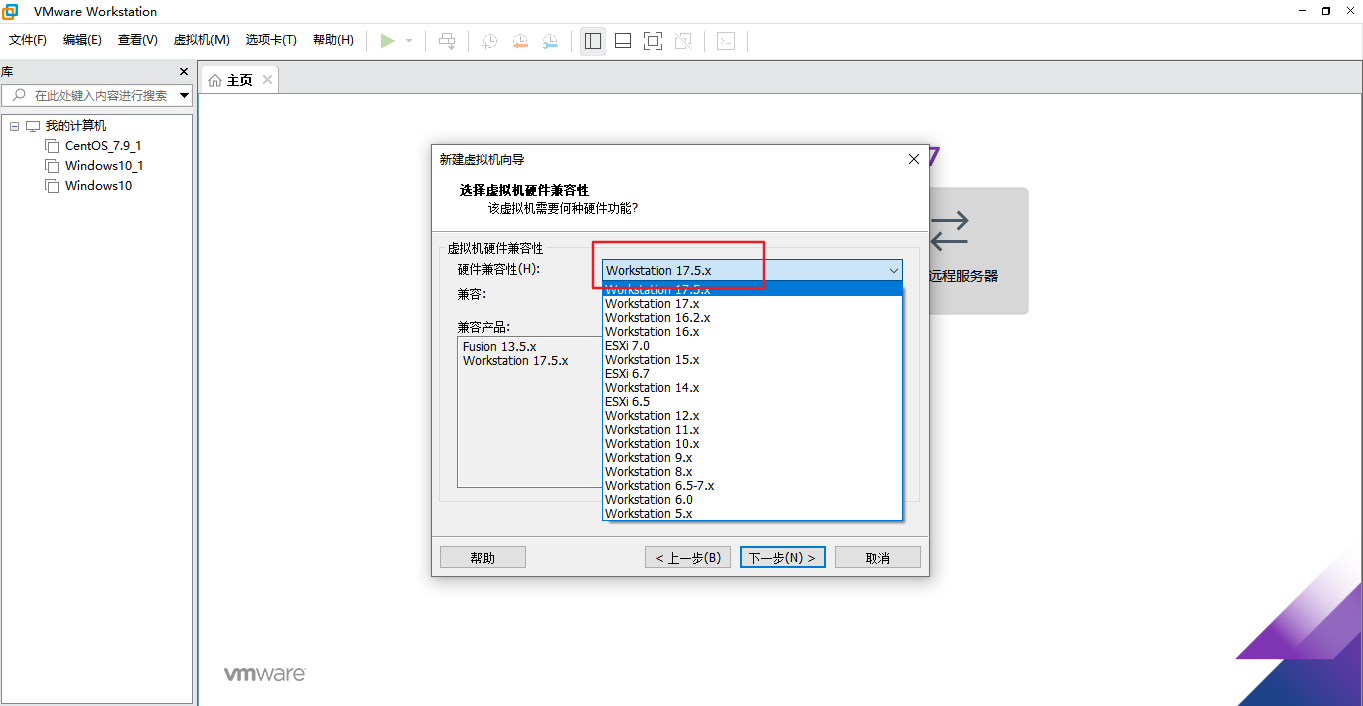Screen dimensions: 1363x706
Task: Open the Snapshot Manager wrench icon
Action: (549, 41)
